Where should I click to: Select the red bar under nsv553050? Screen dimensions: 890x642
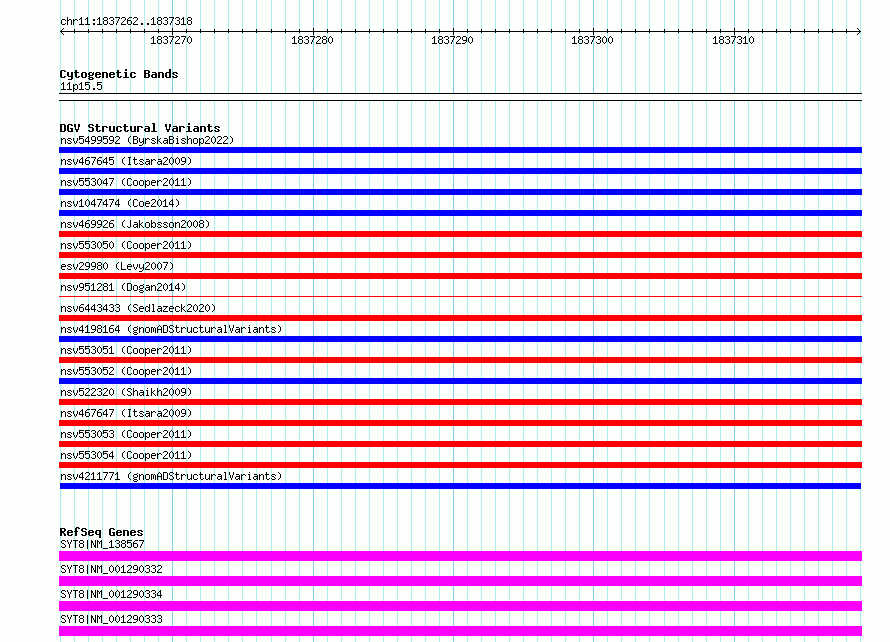click(x=460, y=255)
